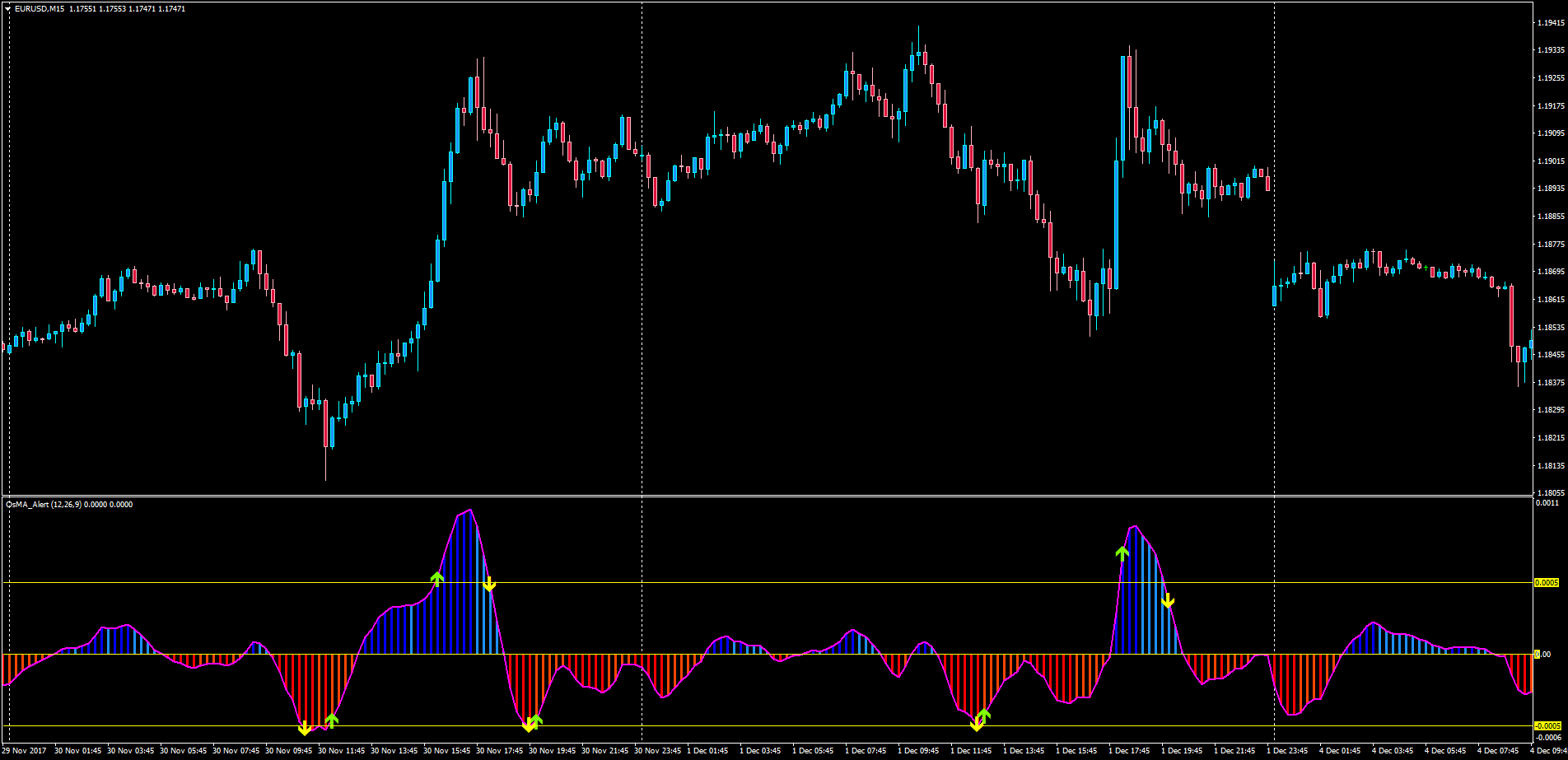Click the 0.0011 value on the indicator scale

coord(1549,502)
